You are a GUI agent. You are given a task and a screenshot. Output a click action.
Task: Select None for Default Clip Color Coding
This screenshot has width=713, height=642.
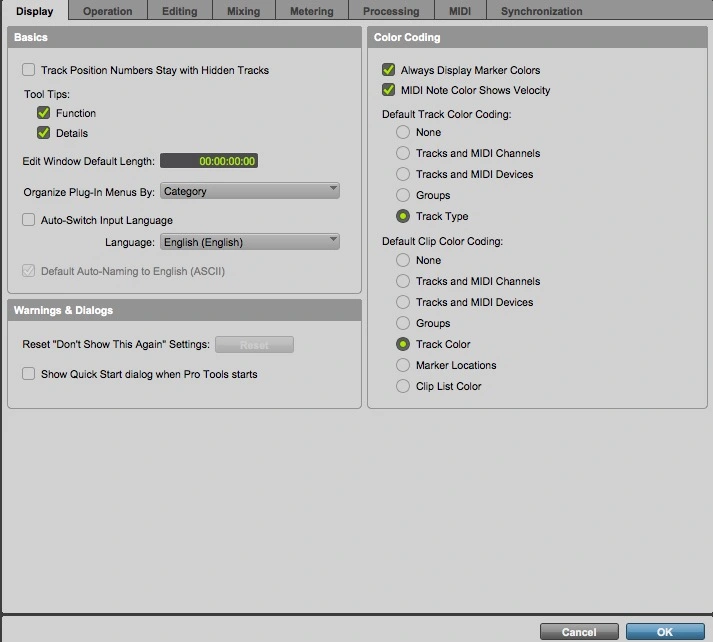click(403, 260)
